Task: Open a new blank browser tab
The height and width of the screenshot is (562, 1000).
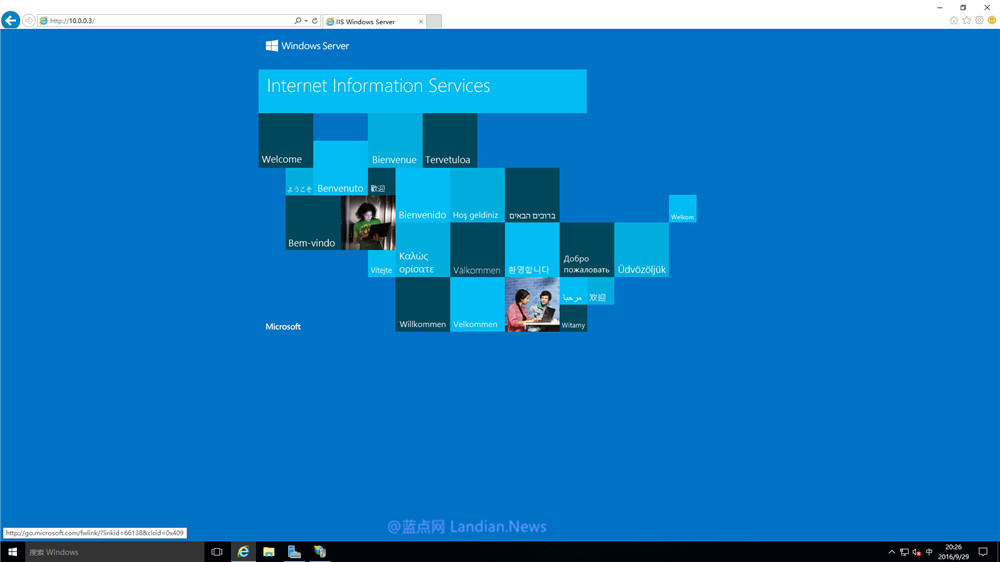Action: [434, 22]
